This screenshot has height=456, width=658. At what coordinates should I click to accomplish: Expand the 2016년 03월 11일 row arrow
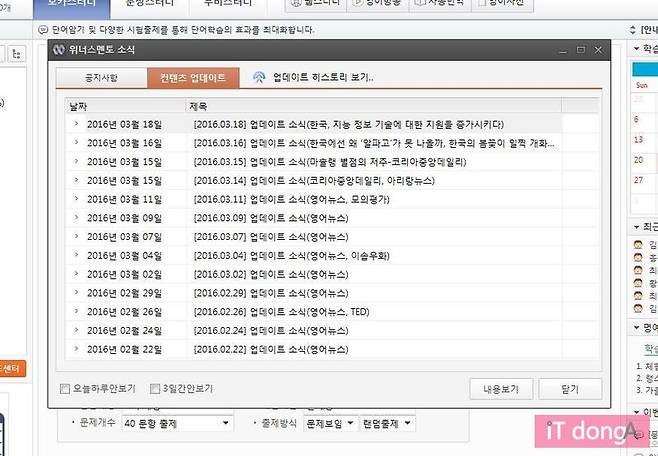pyautogui.click(x=76, y=198)
